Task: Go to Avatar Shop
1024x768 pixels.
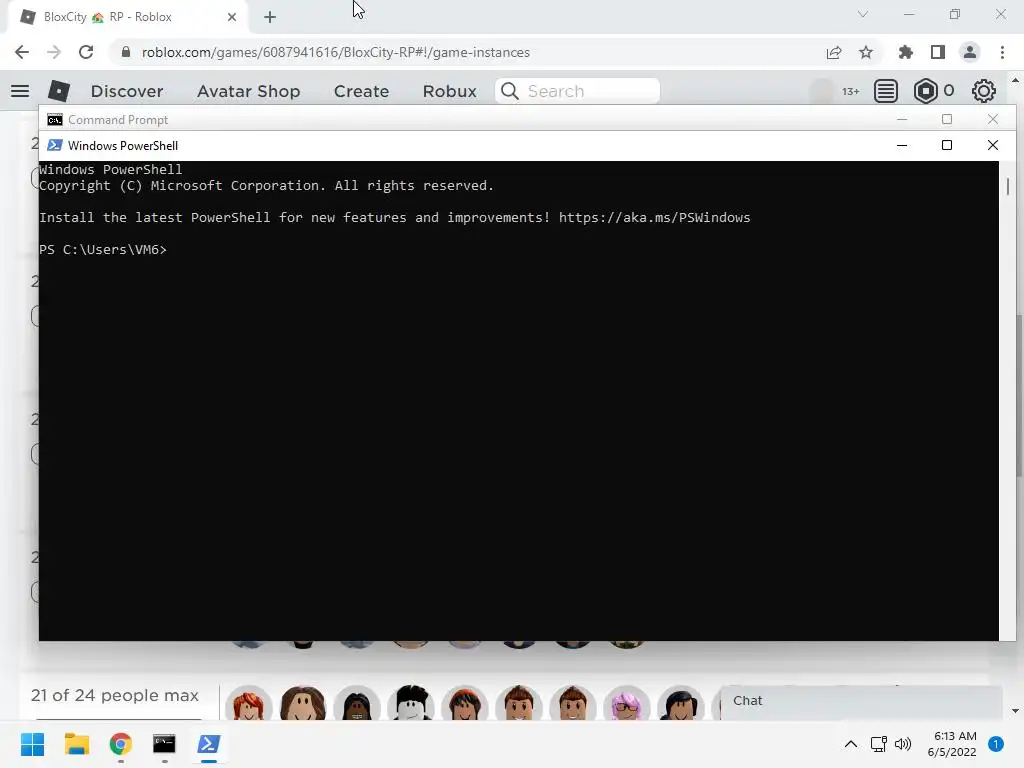Action: [x=248, y=91]
